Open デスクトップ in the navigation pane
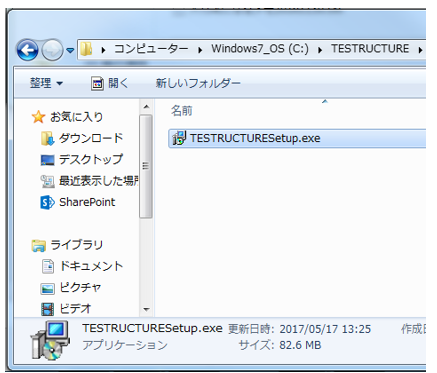437x373 pixels. (x=91, y=159)
